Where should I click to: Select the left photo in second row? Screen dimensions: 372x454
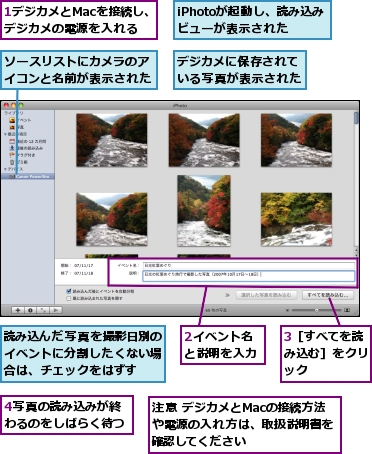112,219
